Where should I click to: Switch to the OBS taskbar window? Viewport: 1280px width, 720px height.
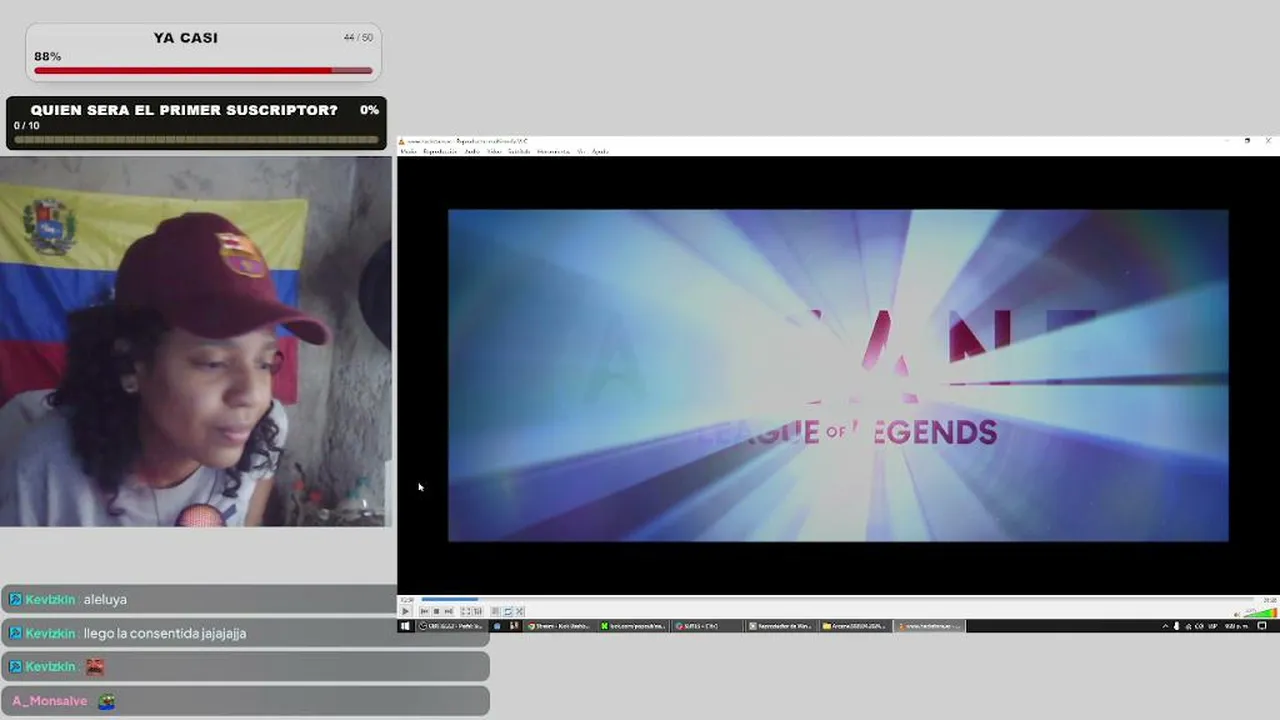coord(450,626)
